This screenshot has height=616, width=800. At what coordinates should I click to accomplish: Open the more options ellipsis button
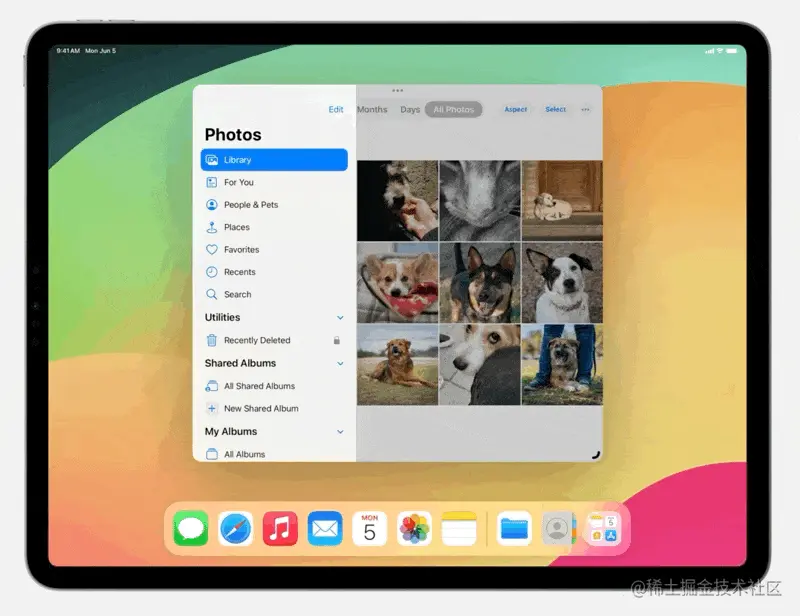(585, 109)
